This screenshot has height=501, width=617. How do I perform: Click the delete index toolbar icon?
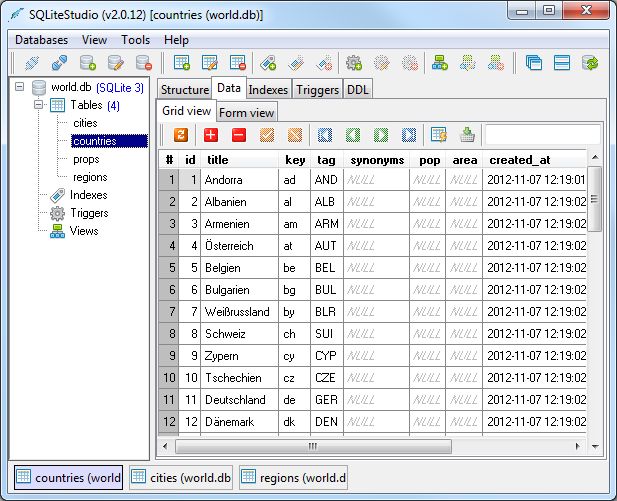click(x=324, y=63)
